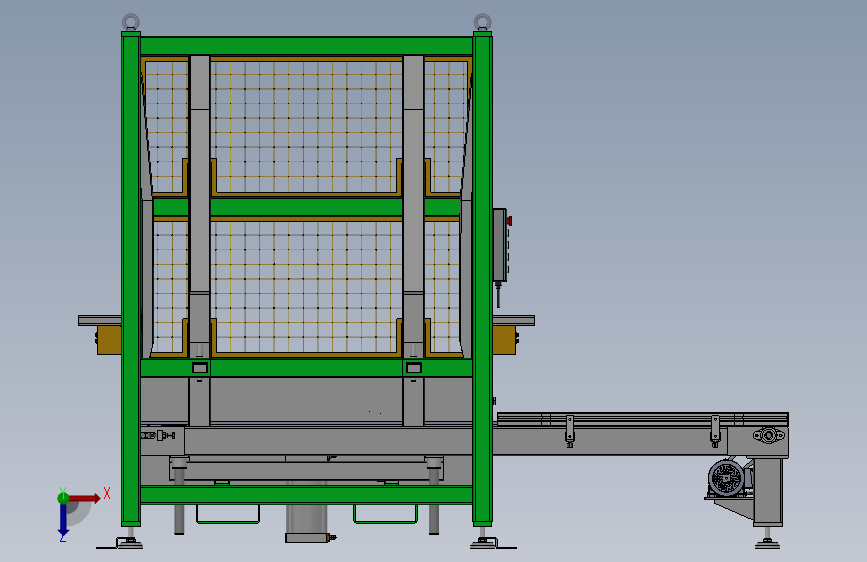Click the blue Z axis arrow of the triad

pos(63,520)
